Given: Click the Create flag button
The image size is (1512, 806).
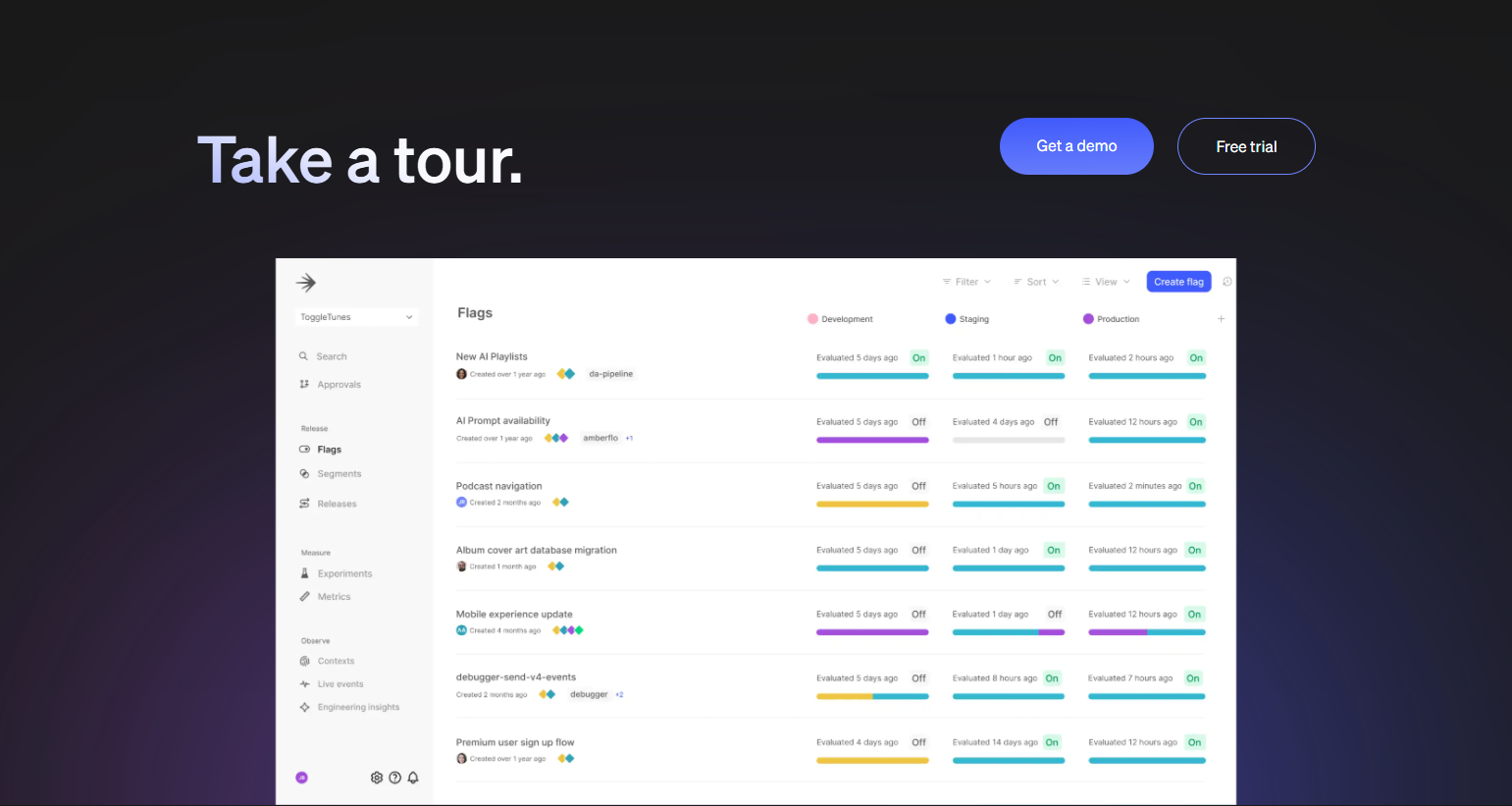Looking at the screenshot, I should pyautogui.click(x=1178, y=281).
